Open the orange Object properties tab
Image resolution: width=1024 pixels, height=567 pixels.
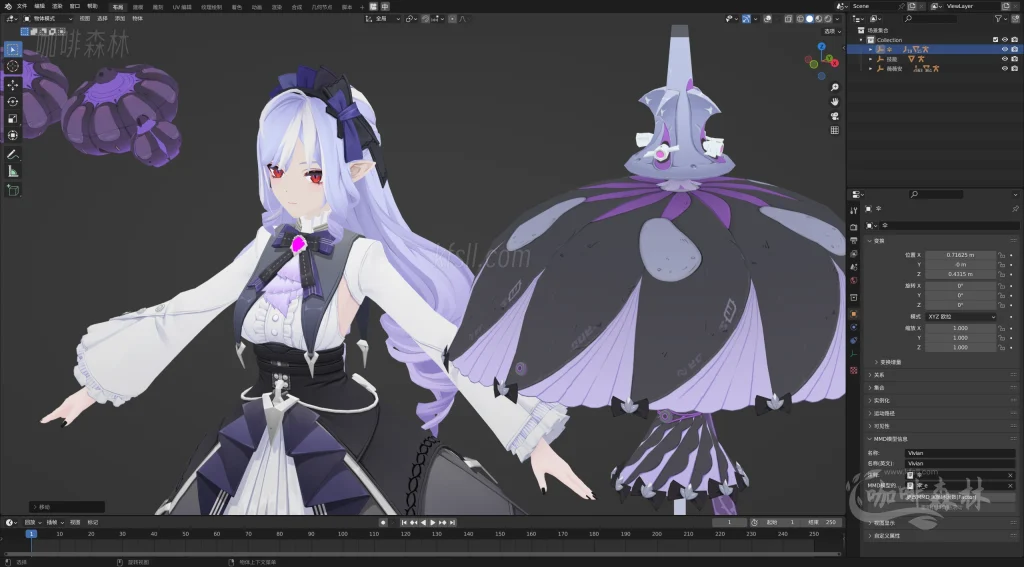pos(854,314)
